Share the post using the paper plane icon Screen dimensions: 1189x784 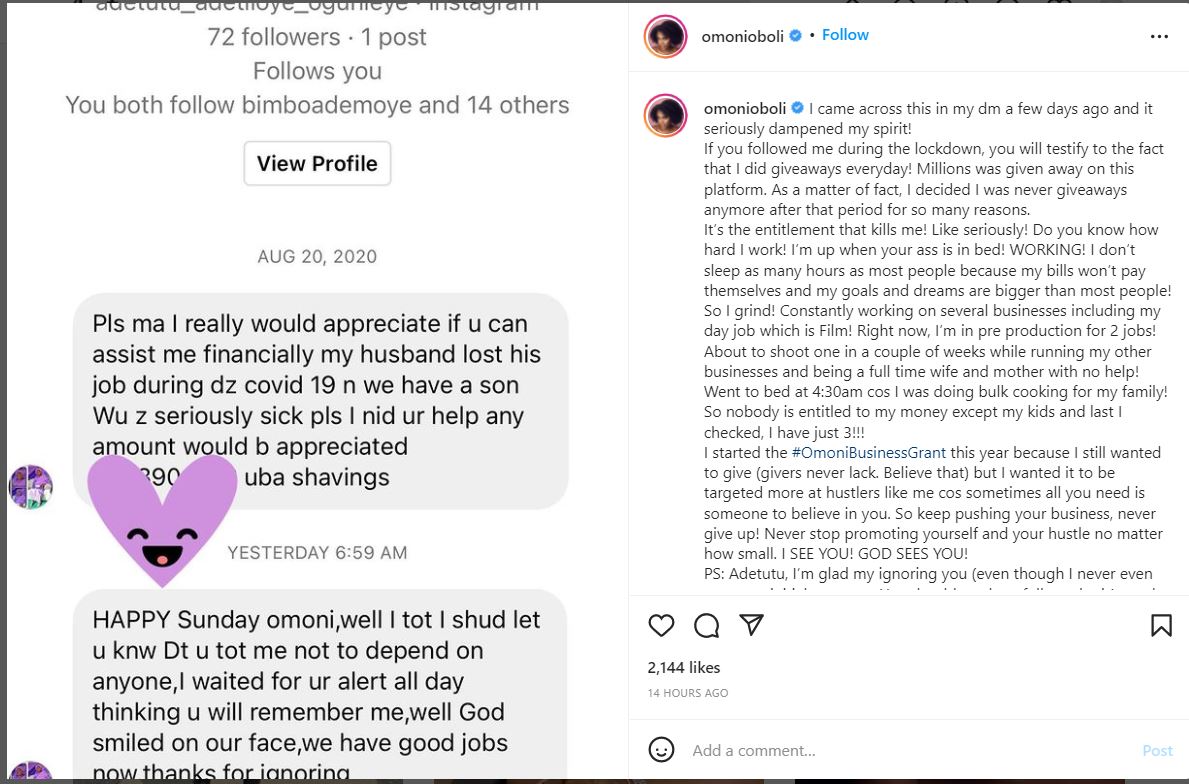[x=752, y=626]
